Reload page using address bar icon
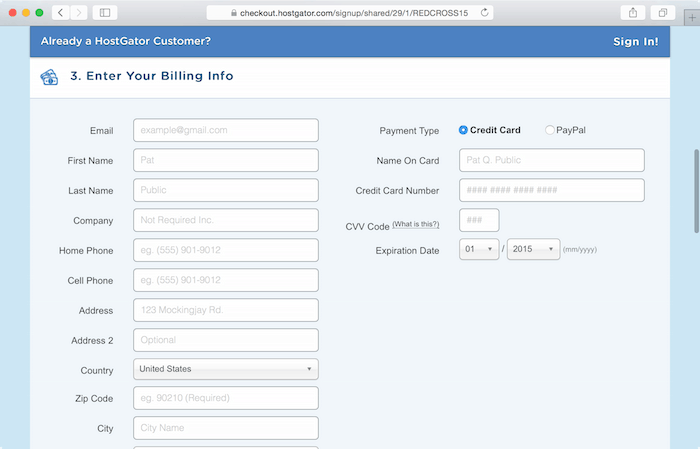Image resolution: width=700 pixels, height=449 pixels. (x=485, y=13)
